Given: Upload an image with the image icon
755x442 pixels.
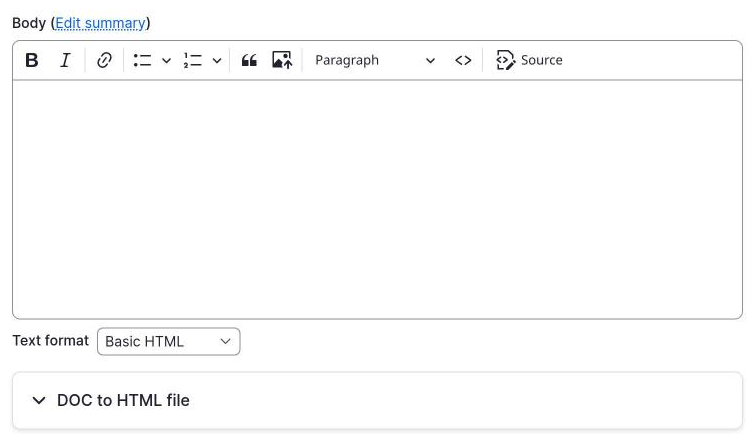Looking at the screenshot, I should (x=282, y=61).
